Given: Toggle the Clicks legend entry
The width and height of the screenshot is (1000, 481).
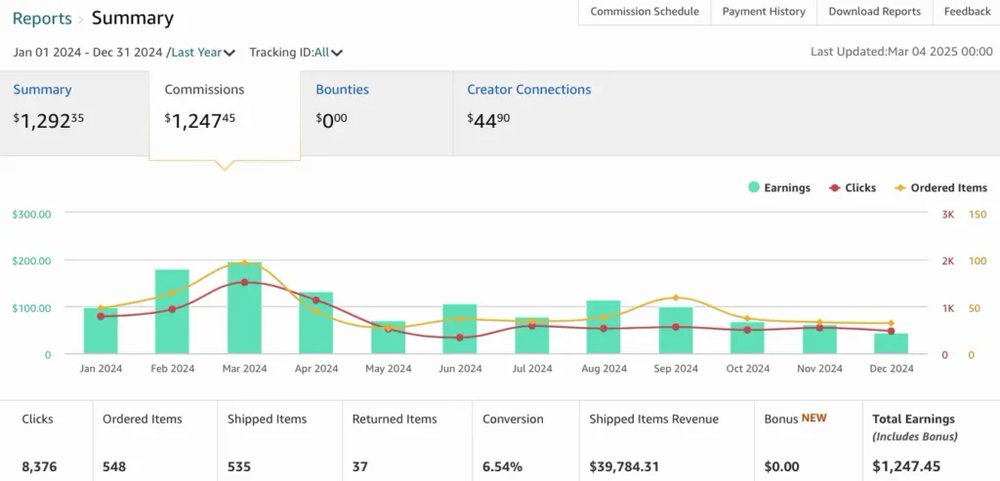Looking at the screenshot, I should (852, 188).
